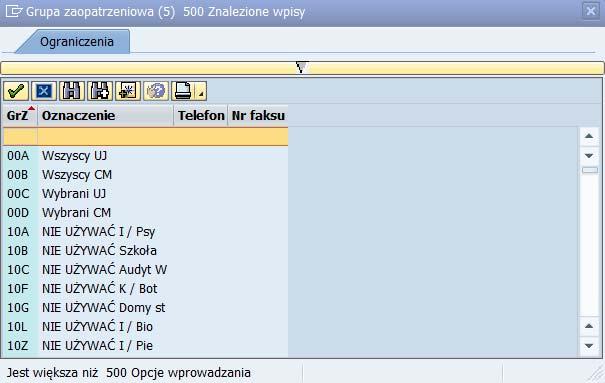The width and height of the screenshot is (605, 383).
Task: Select the empty highlighted first row
Action: [145, 137]
